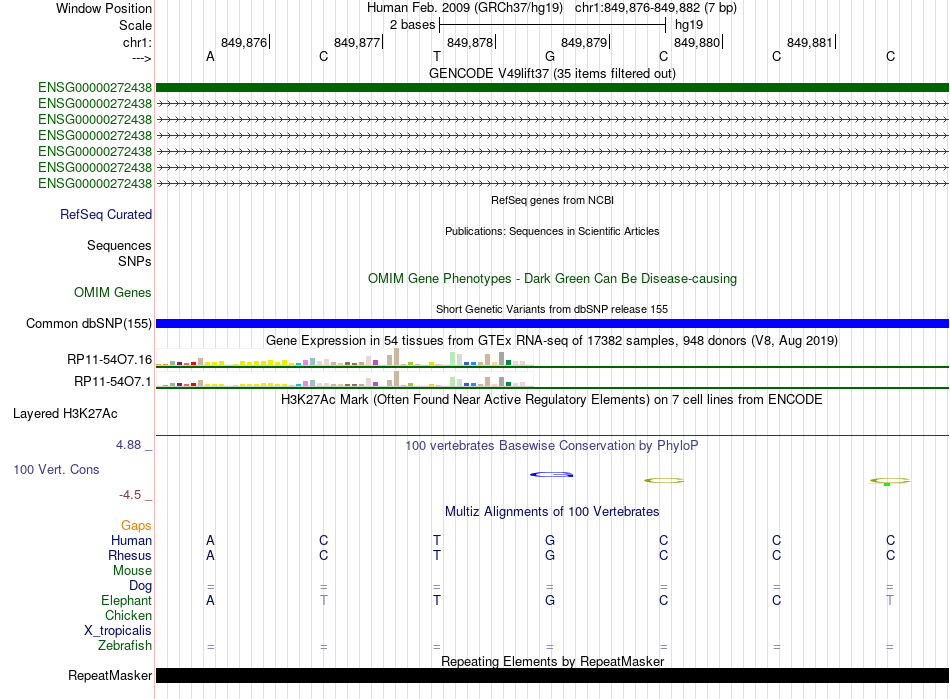Open the H3K27Ac Mark track title

[x=552, y=400]
